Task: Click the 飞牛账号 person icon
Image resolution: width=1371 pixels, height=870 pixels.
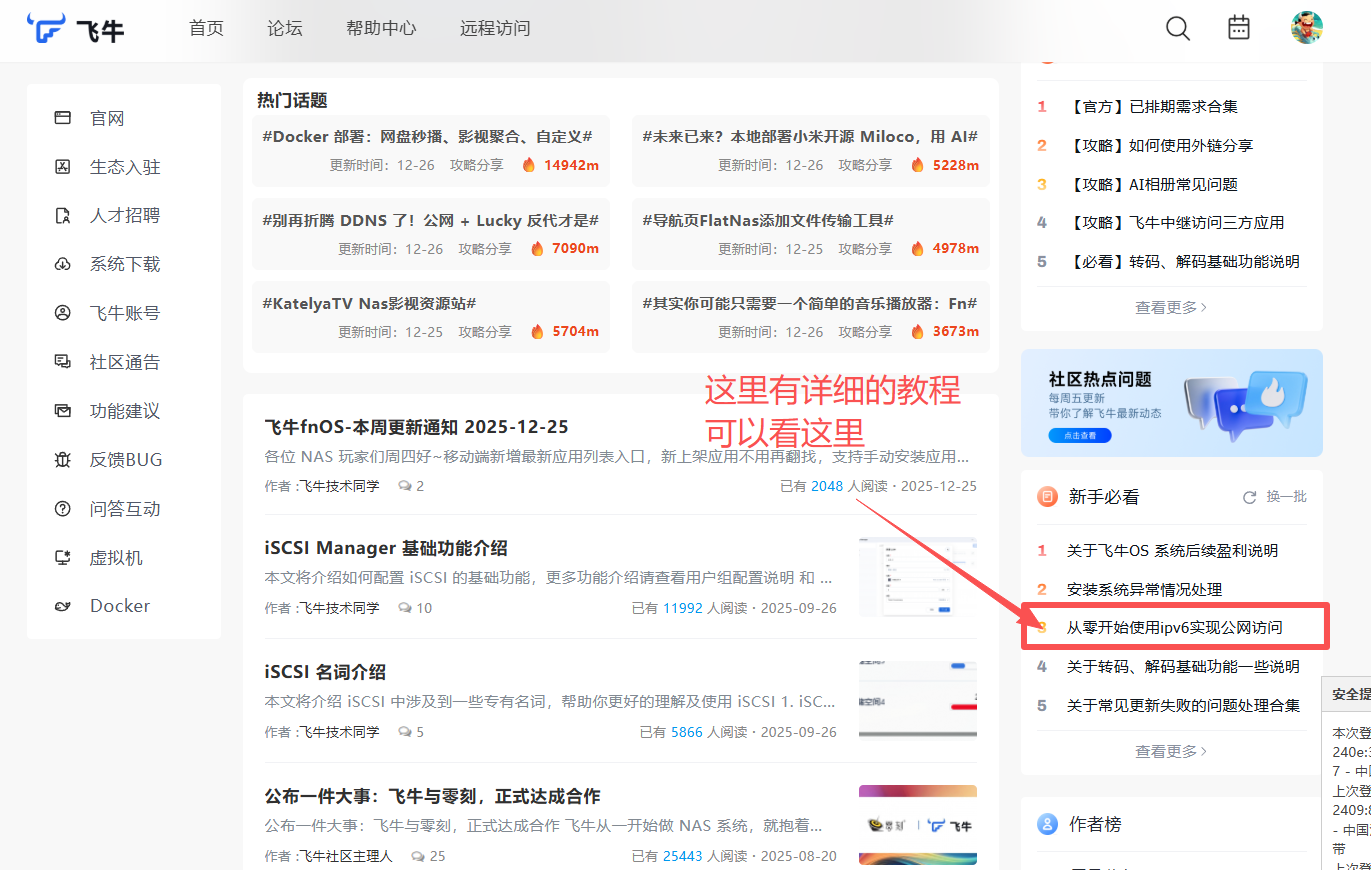Action: [63, 313]
